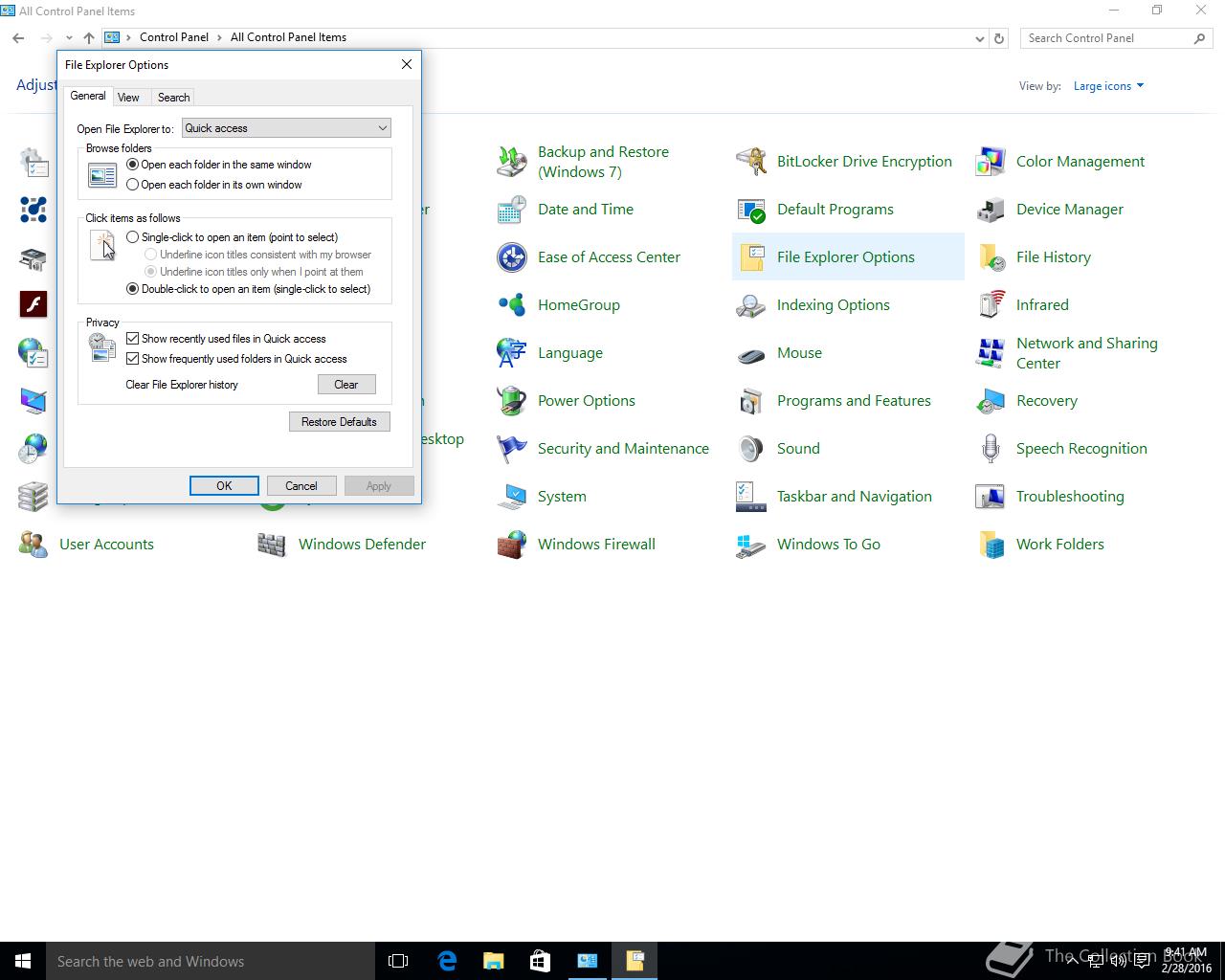The image size is (1225, 980).
Task: Click the taskbar search box
Action: point(211,961)
